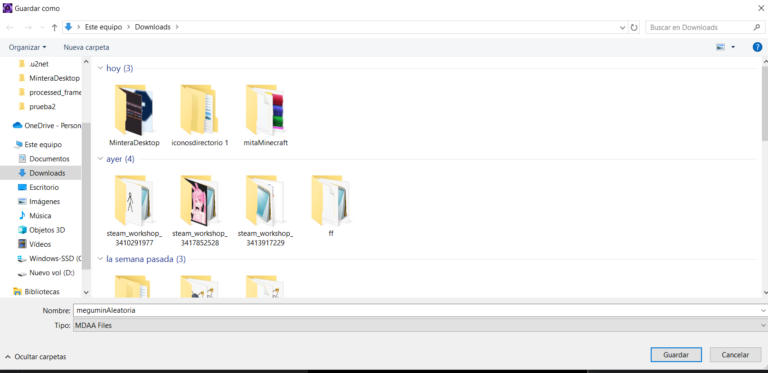Refresh the Downloads folder view

634,27
